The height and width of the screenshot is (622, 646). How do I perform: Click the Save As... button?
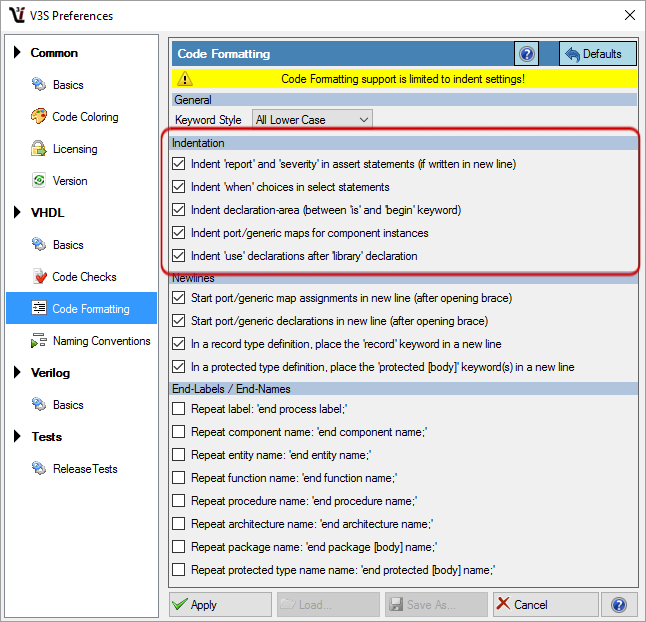(x=436, y=605)
